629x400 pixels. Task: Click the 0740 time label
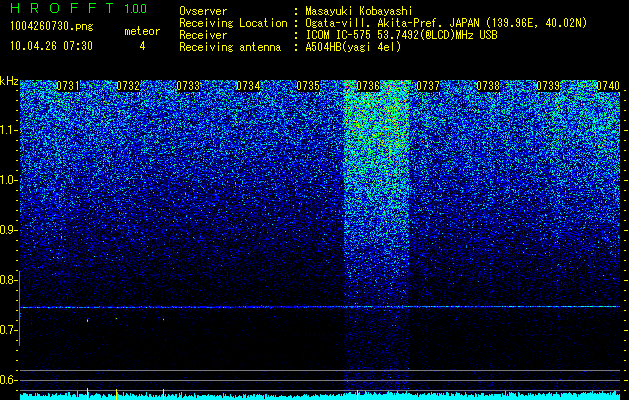coord(608,86)
